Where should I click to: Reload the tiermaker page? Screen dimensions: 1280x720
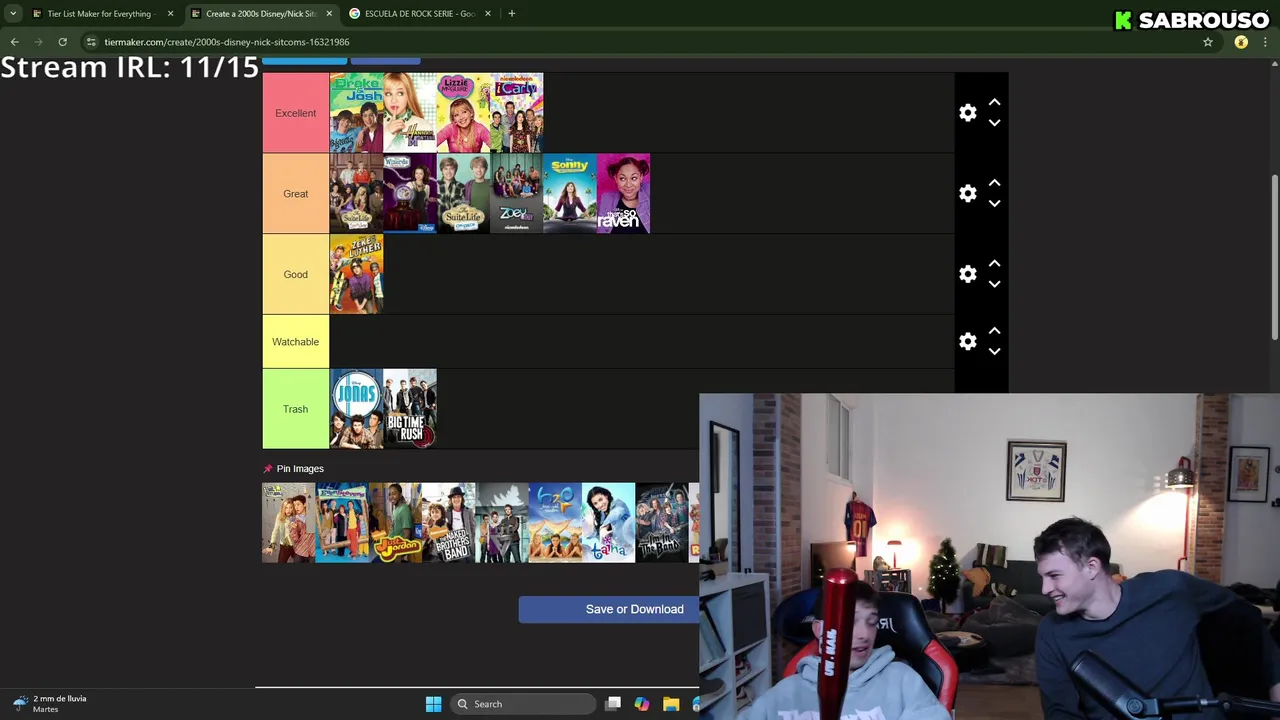point(62,42)
